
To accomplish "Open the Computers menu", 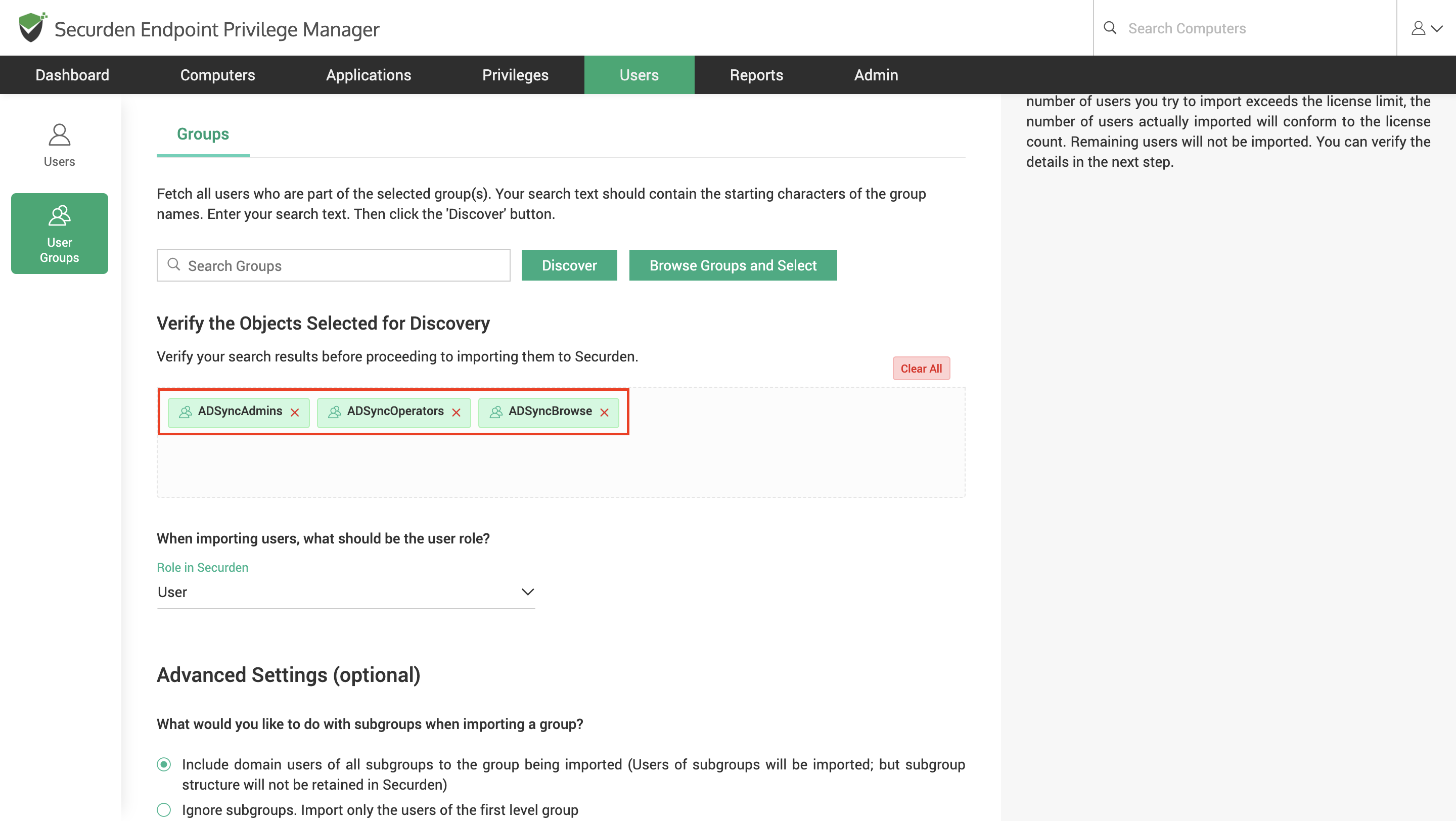I will pos(217,75).
